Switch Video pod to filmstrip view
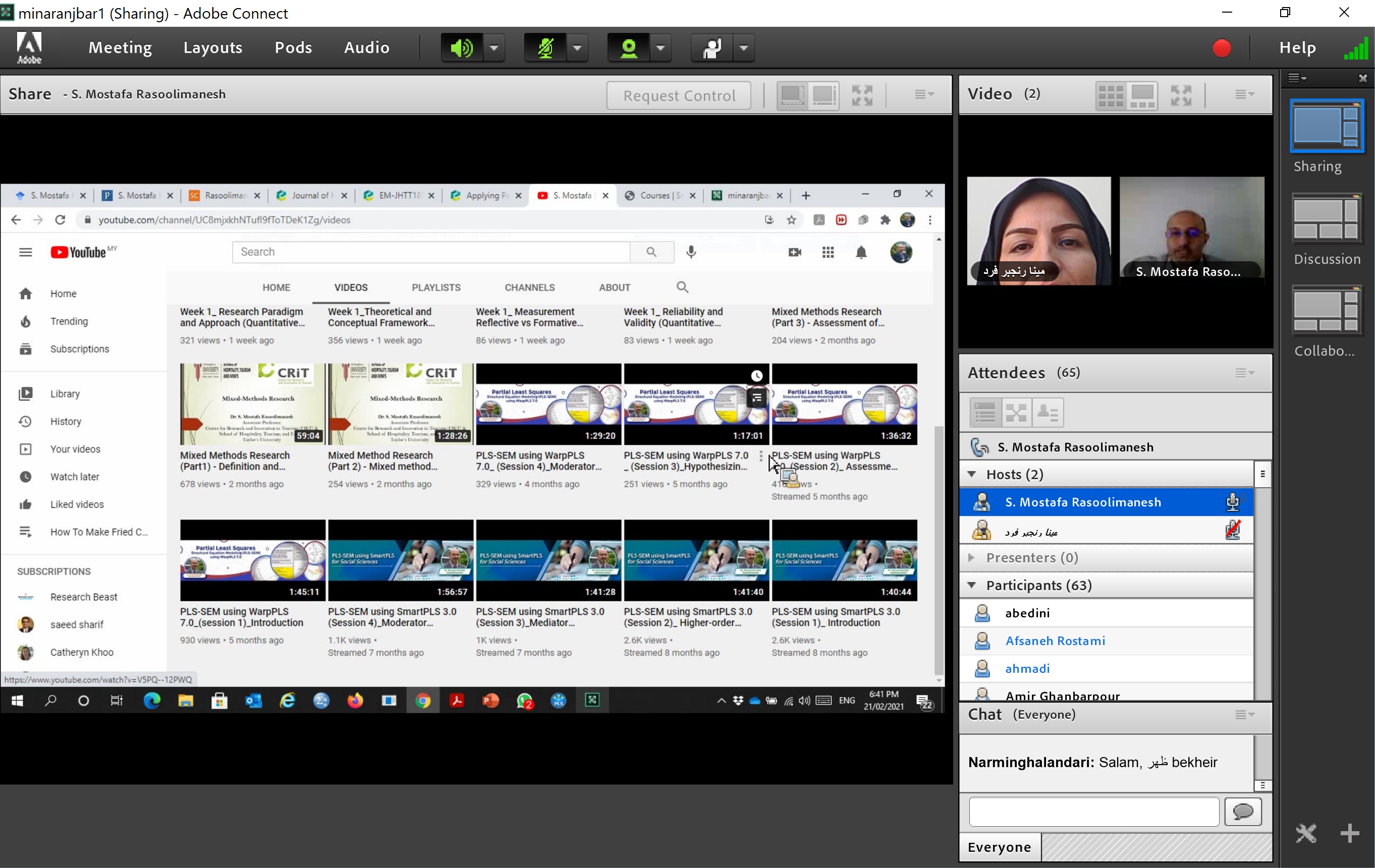The image size is (1375, 868). (1142, 95)
